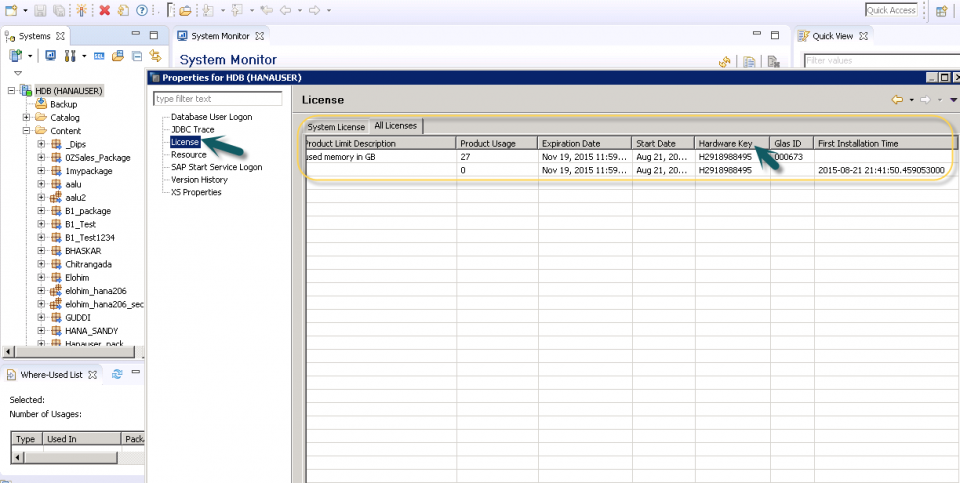Open the help question mark icon
The image size is (960, 483).
tap(141, 10)
